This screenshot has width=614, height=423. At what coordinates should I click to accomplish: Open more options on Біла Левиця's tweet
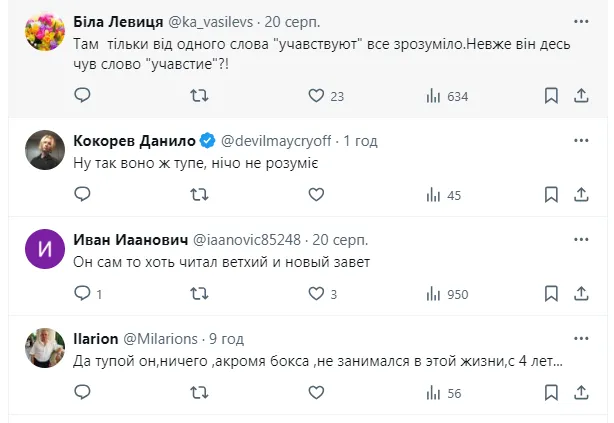[582, 20]
